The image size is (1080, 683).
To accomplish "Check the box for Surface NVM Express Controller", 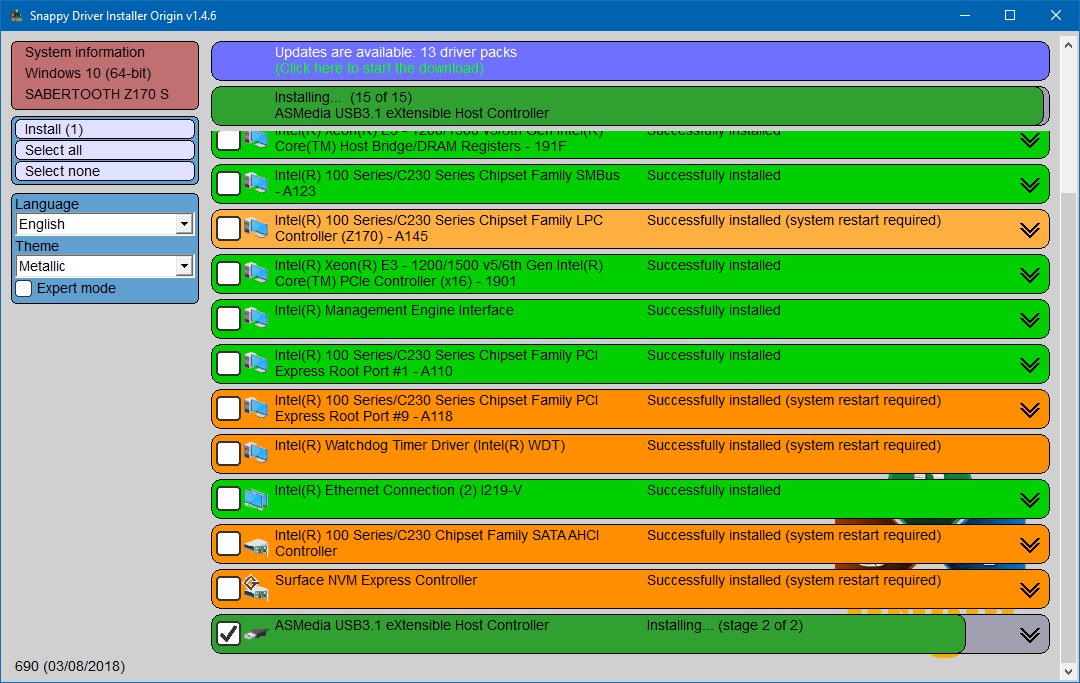I will [x=228, y=589].
